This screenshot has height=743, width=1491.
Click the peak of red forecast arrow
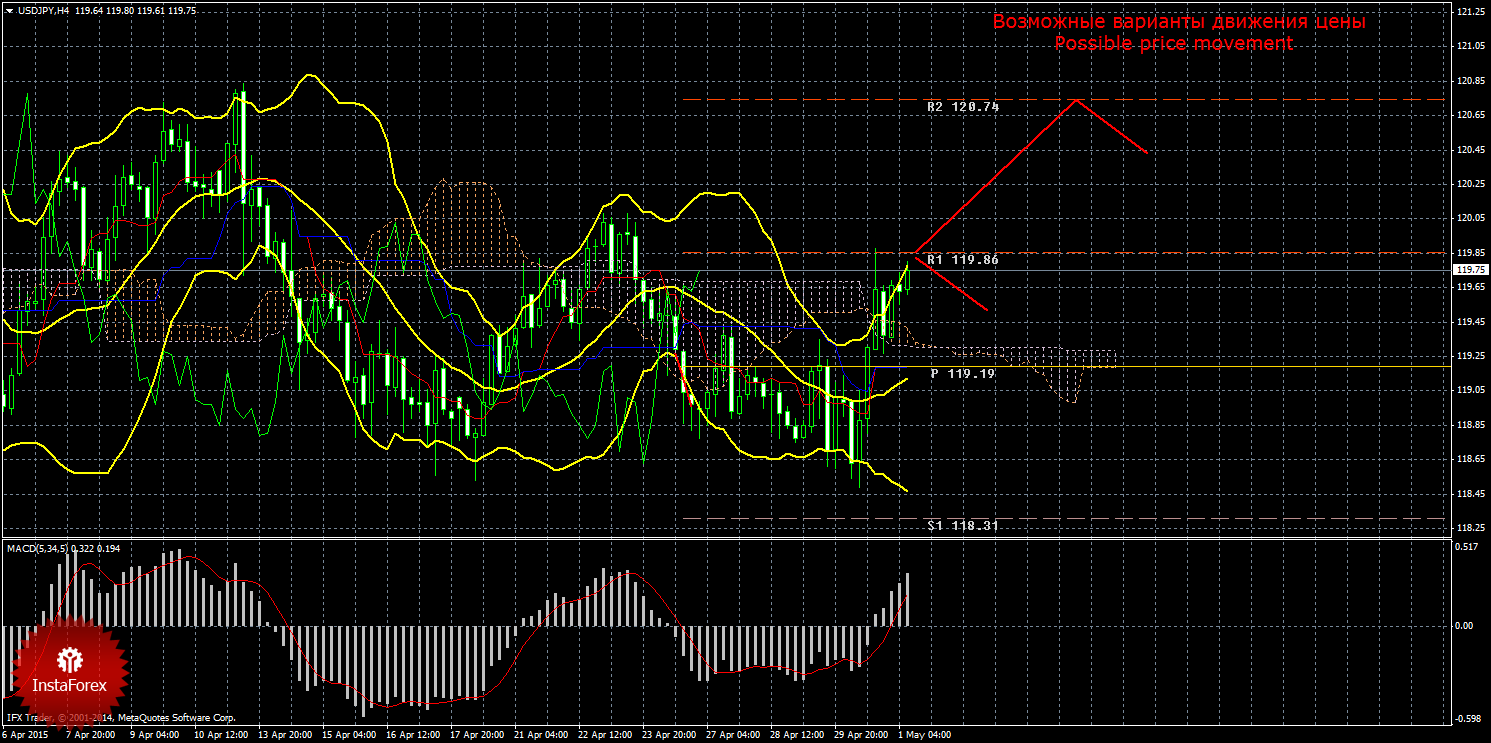point(1076,100)
